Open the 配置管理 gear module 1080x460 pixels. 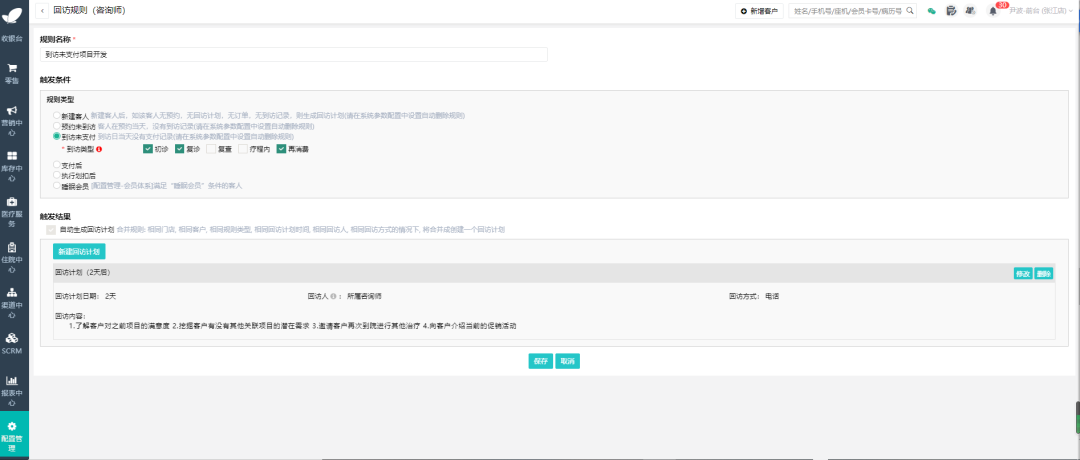coord(14,435)
